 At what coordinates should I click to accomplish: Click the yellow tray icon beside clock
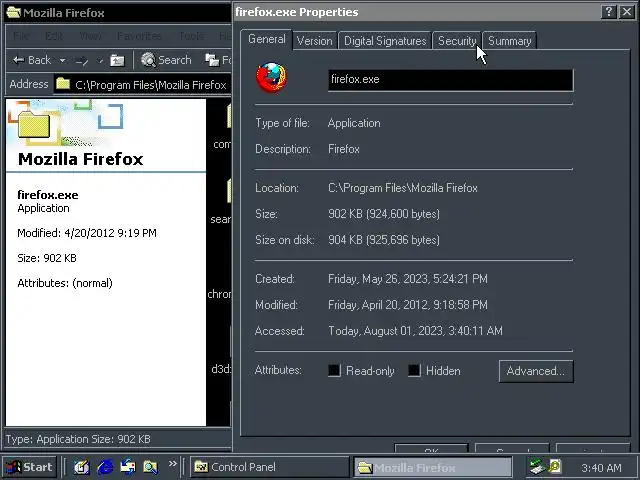pyautogui.click(x=555, y=467)
